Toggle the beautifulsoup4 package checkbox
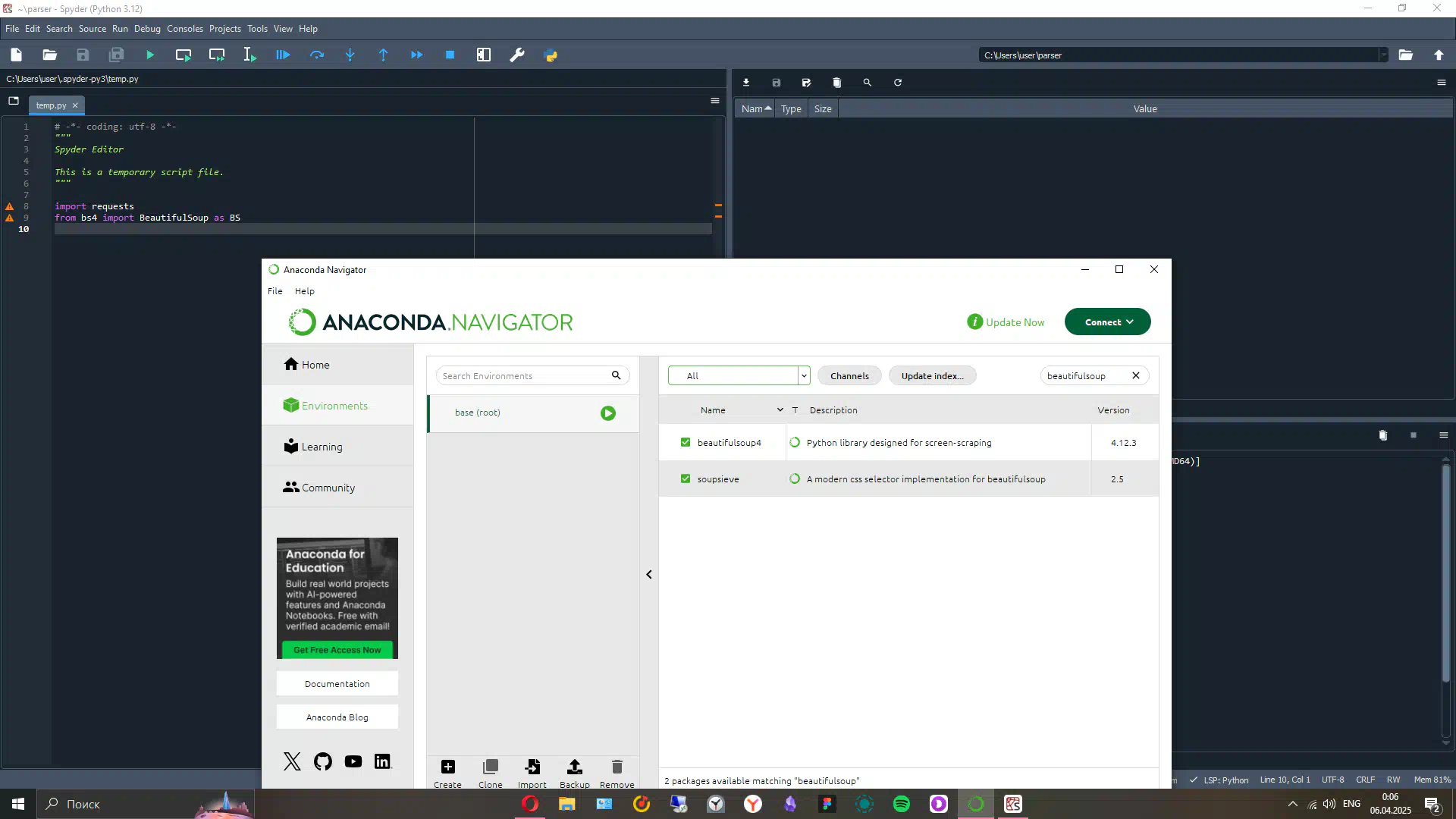This screenshot has width=1456, height=819. [x=686, y=442]
